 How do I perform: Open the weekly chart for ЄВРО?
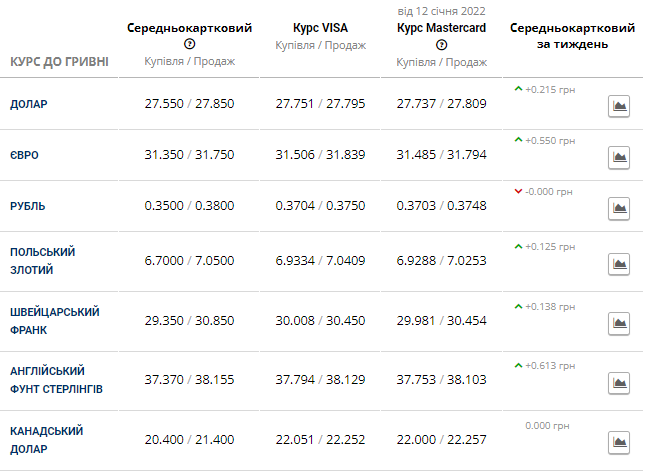619,158
